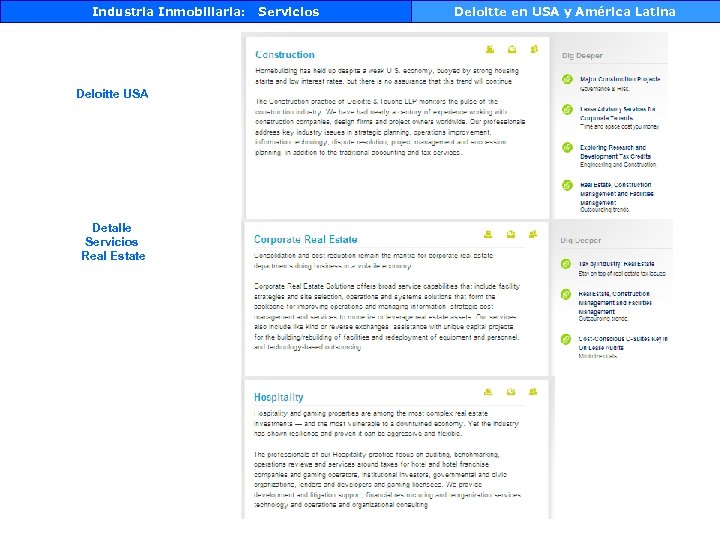The width and height of the screenshot is (720, 540).
Task: Click green link icon beside Real Estate, Construction Management in Corporate Real Estate panel
Action: (x=566, y=294)
